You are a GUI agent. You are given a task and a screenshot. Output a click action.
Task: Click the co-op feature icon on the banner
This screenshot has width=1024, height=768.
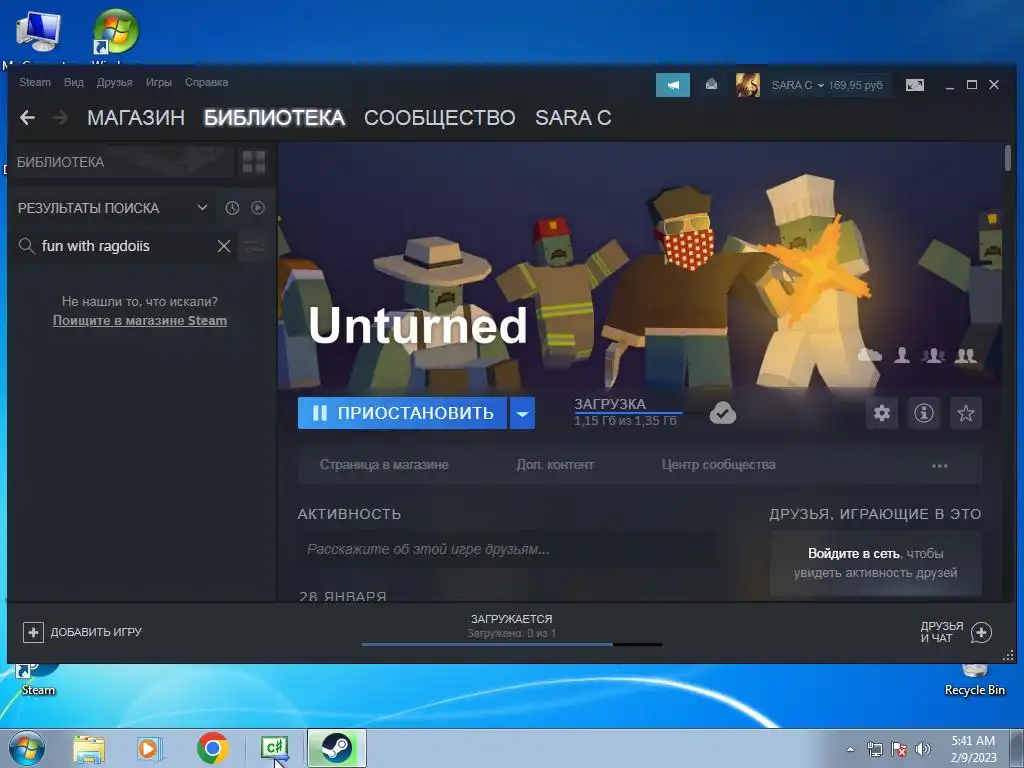[933, 355]
